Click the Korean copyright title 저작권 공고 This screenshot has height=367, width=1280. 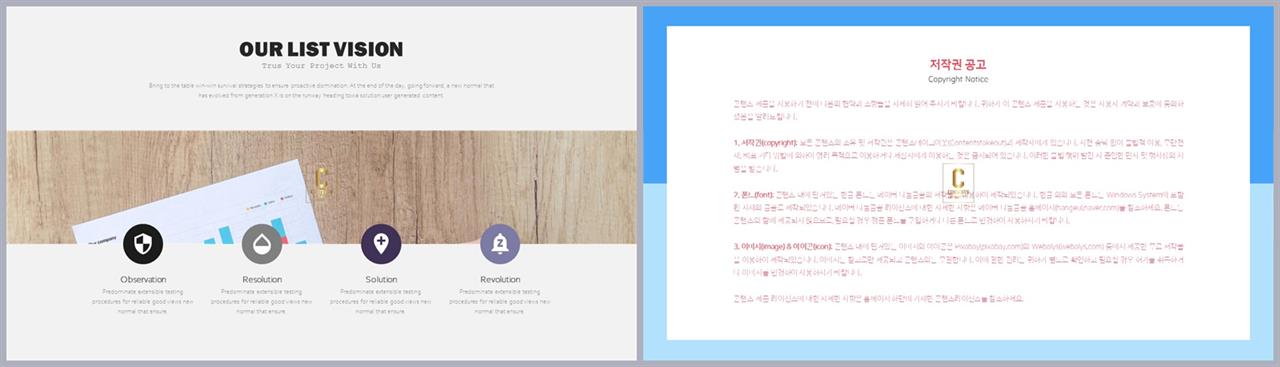pyautogui.click(x=958, y=64)
